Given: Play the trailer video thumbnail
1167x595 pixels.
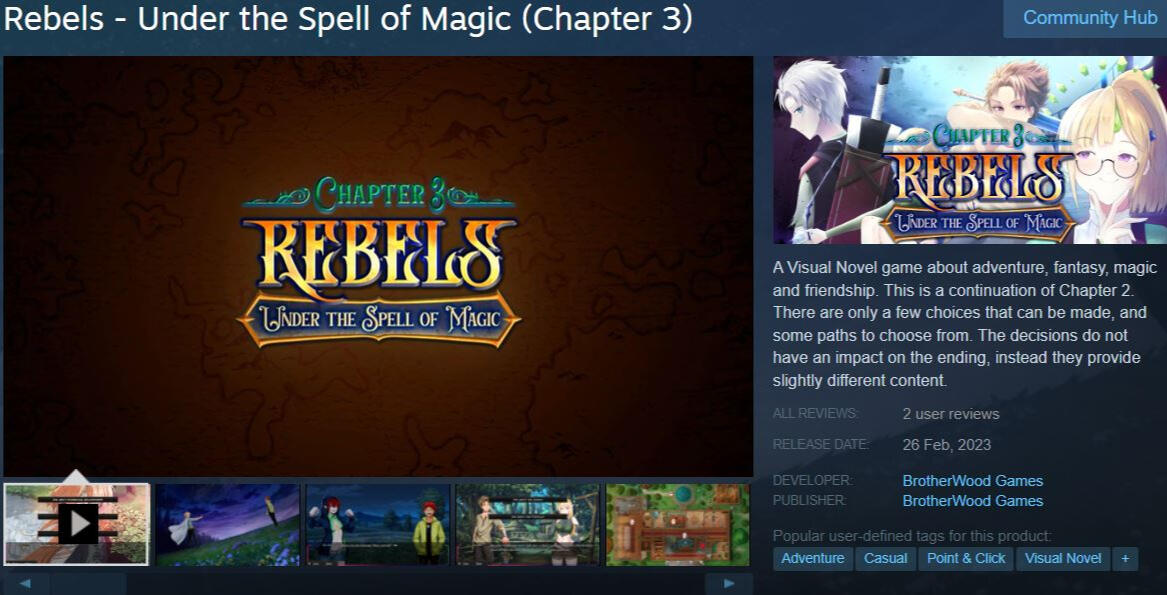Looking at the screenshot, I should 77,524.
